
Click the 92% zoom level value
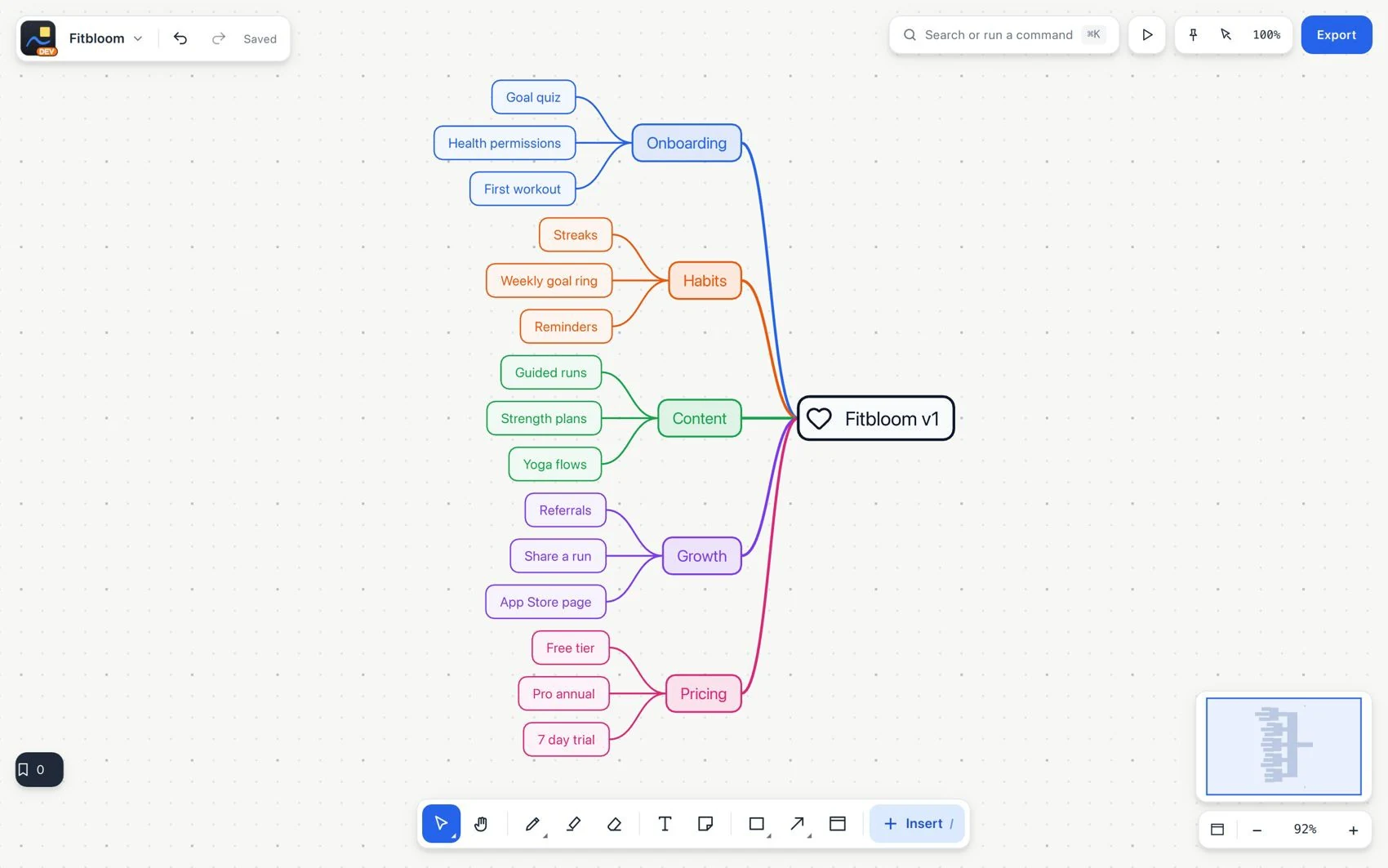click(1305, 829)
